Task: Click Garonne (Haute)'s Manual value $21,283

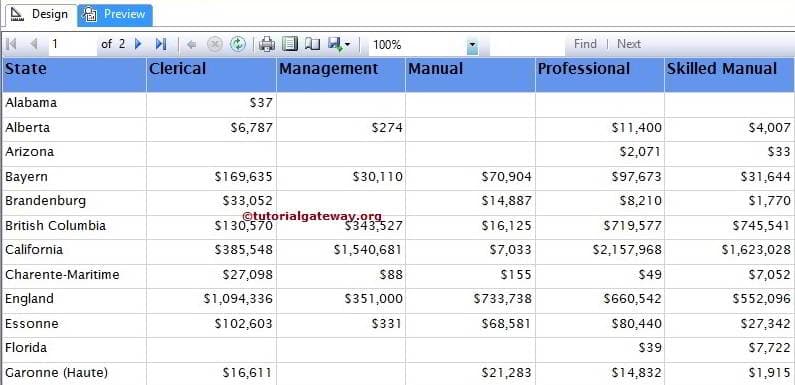Action: pyautogui.click(x=507, y=373)
